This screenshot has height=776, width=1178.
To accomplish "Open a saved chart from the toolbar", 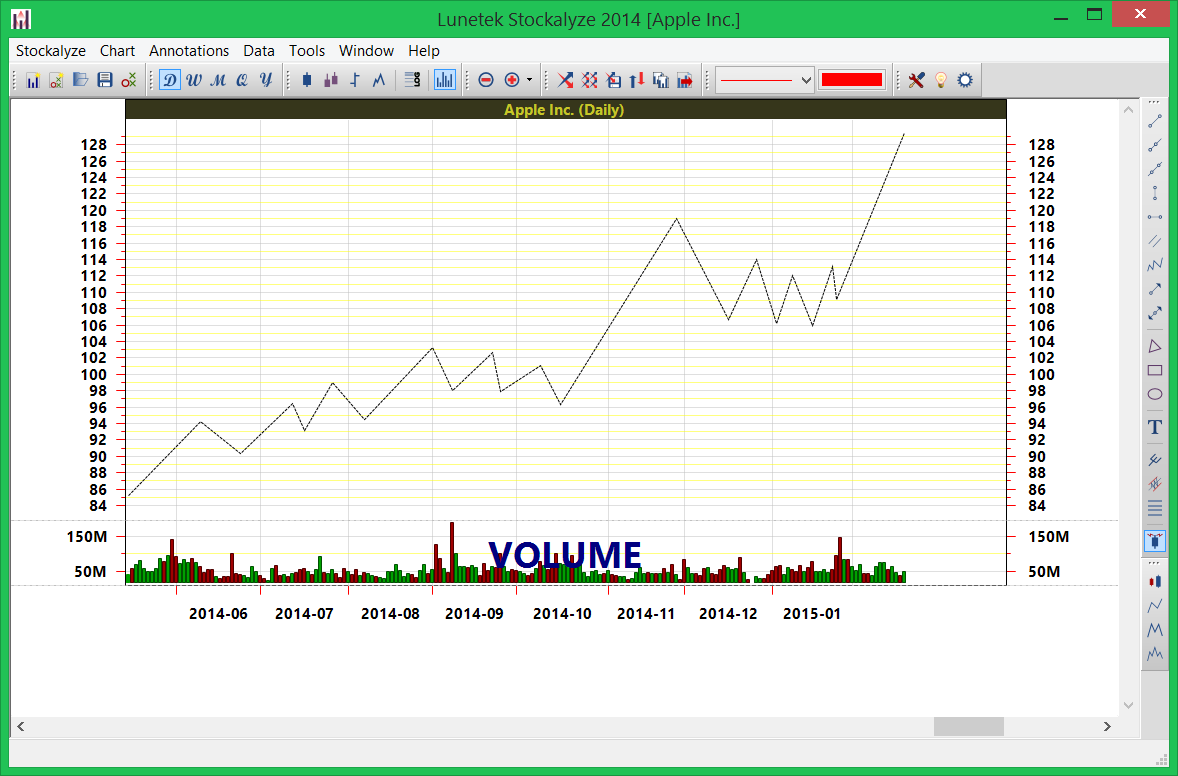I will point(80,79).
